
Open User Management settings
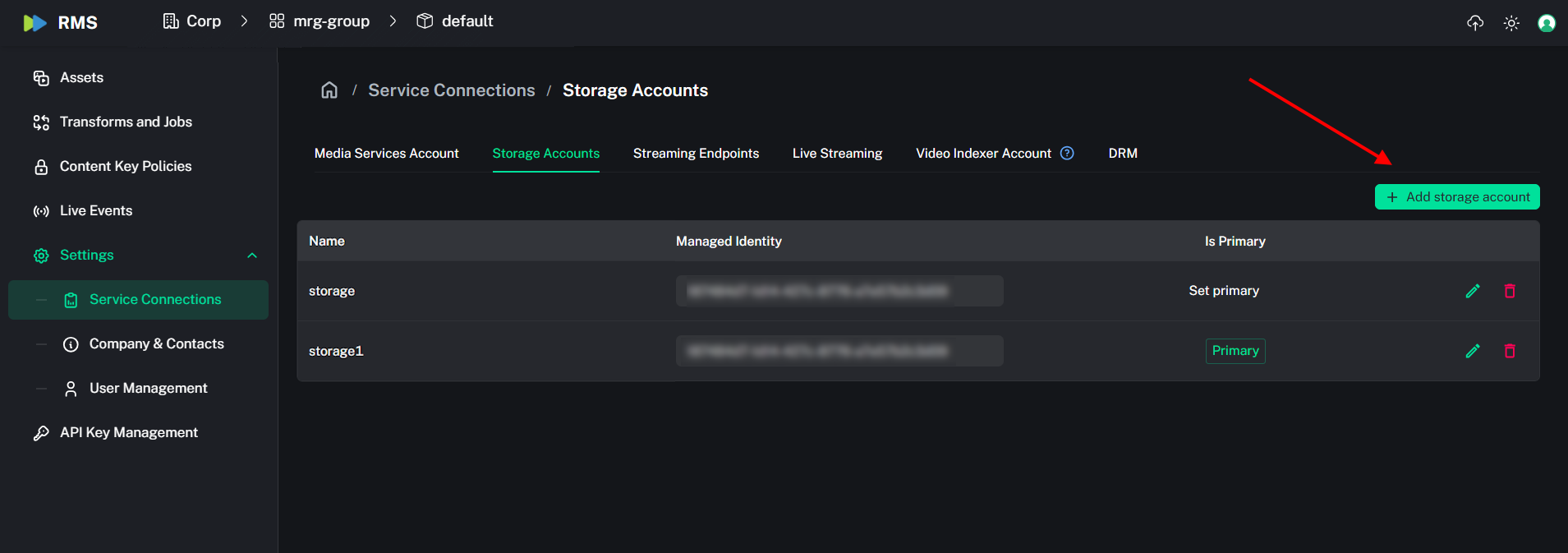pyautogui.click(x=148, y=388)
